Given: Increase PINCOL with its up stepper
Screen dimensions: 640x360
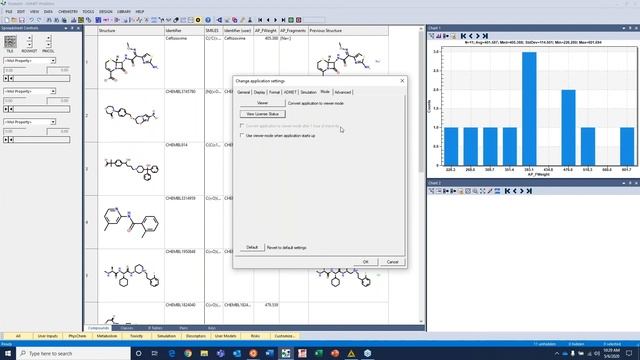Looking at the screenshot, I should click(48, 38).
